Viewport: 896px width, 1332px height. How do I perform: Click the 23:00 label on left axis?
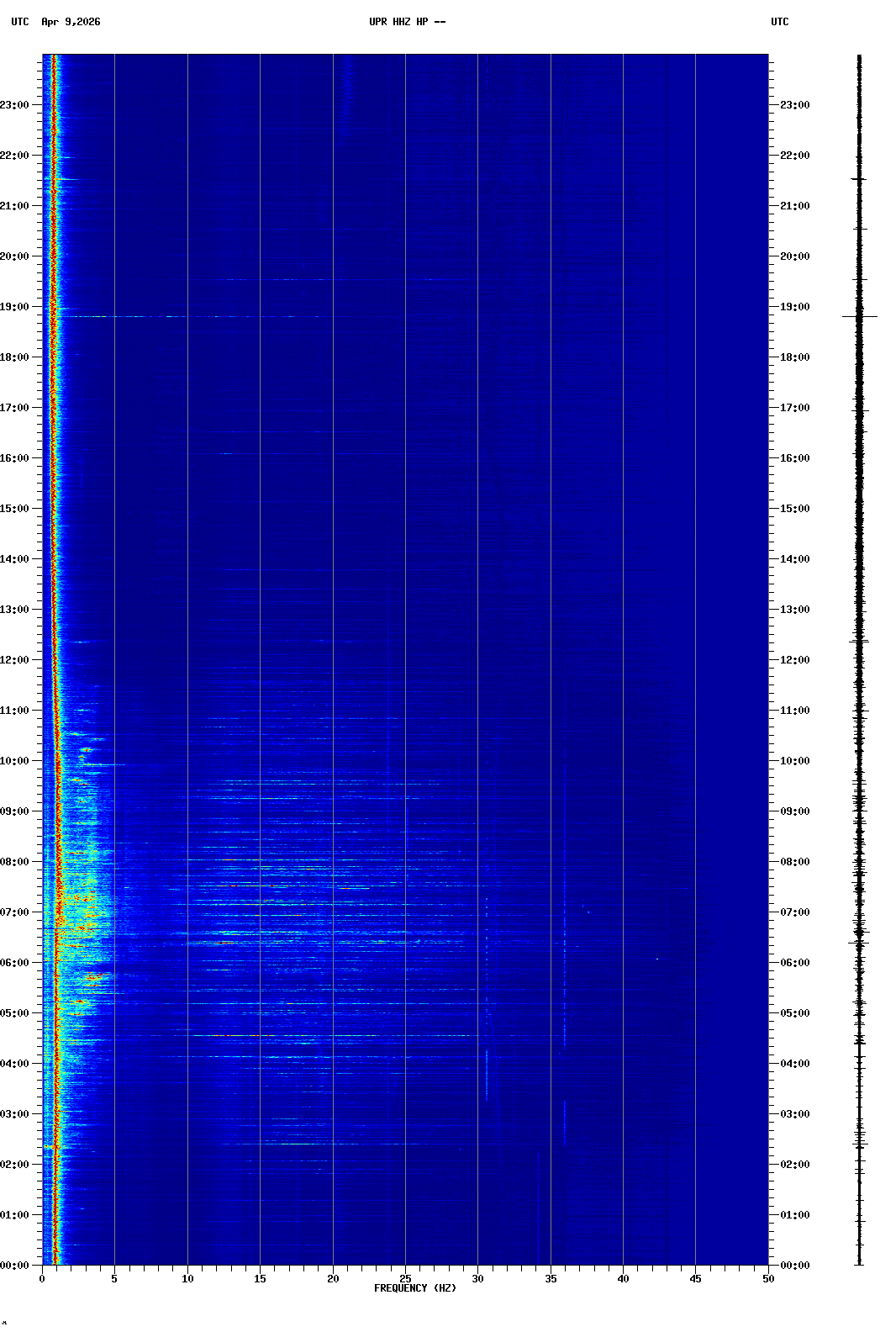tap(15, 105)
